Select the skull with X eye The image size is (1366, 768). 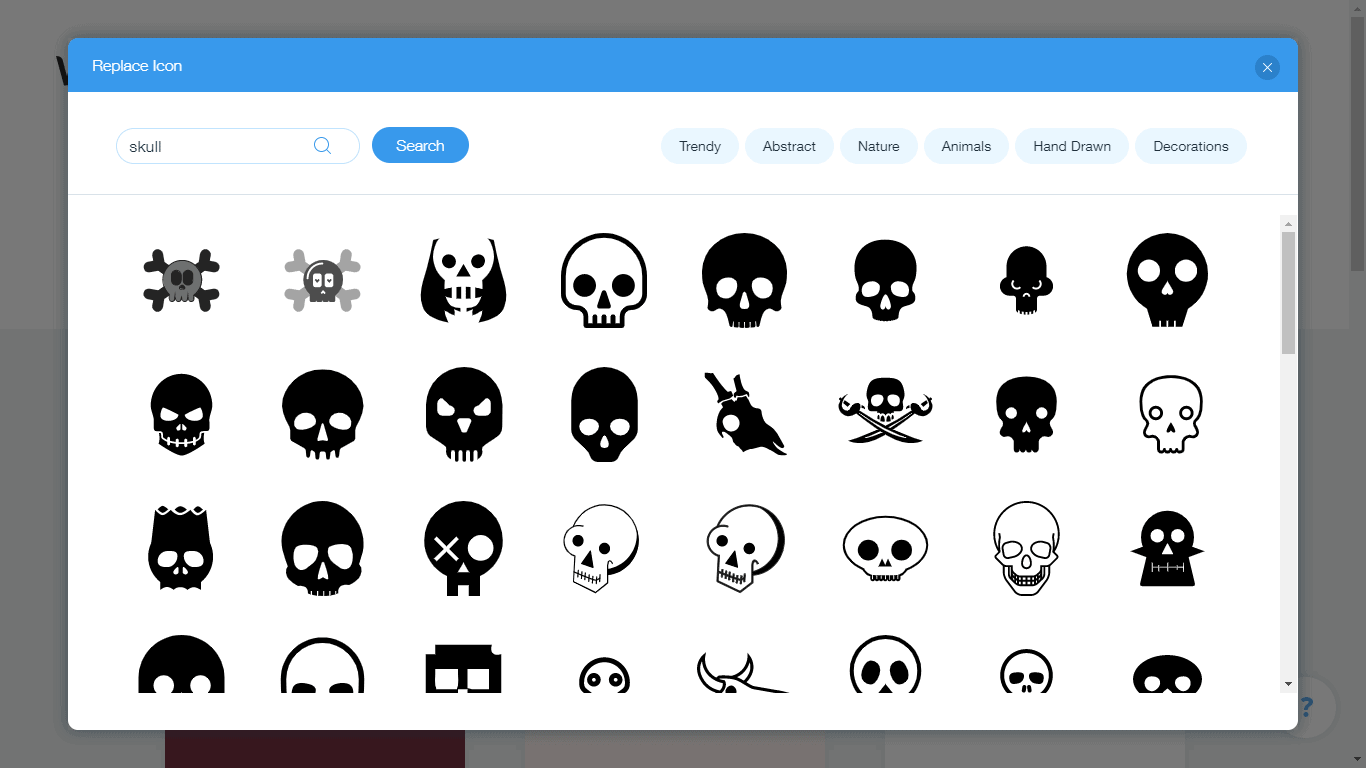463,548
